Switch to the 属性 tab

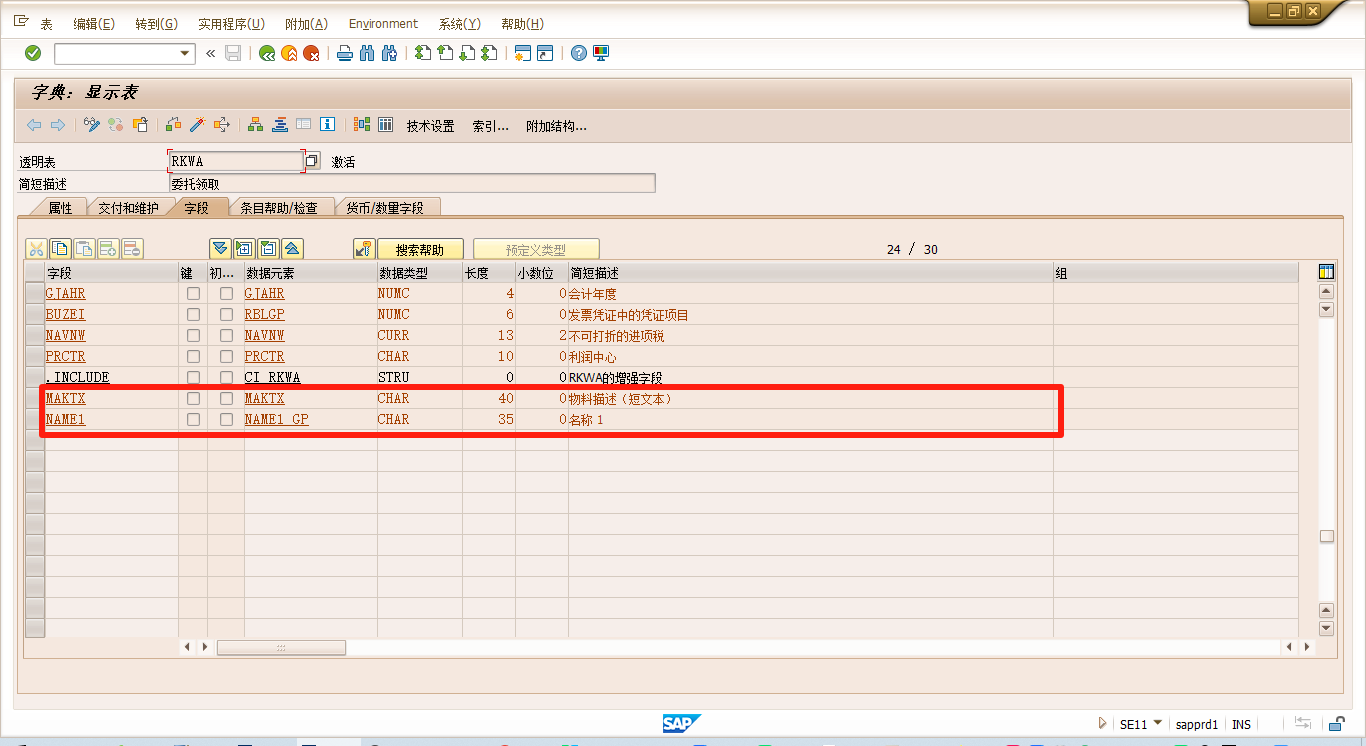tap(60, 207)
